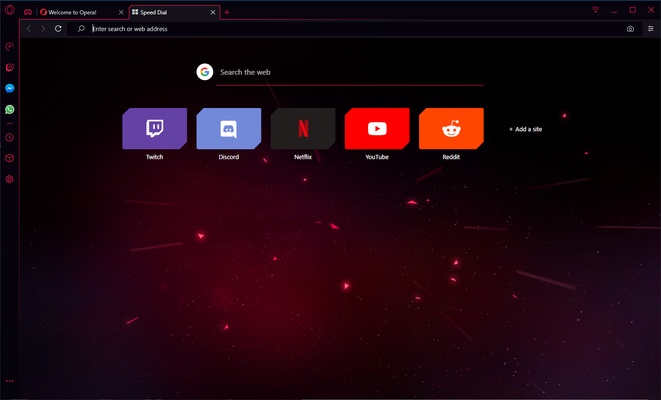
Task: Go forward to the next page
Action: pos(43,29)
